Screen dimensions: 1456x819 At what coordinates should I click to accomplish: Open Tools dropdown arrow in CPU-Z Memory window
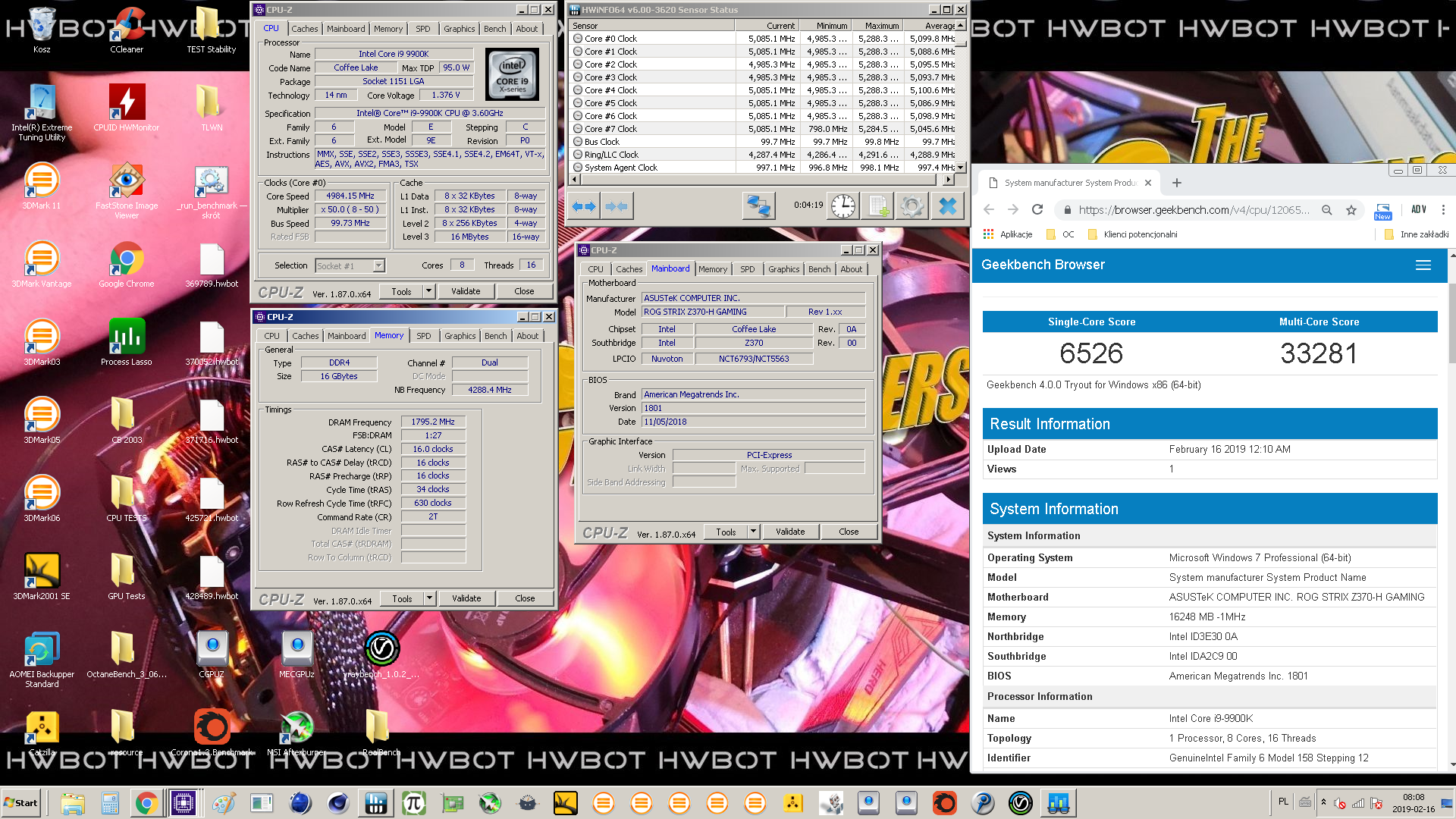click(429, 598)
